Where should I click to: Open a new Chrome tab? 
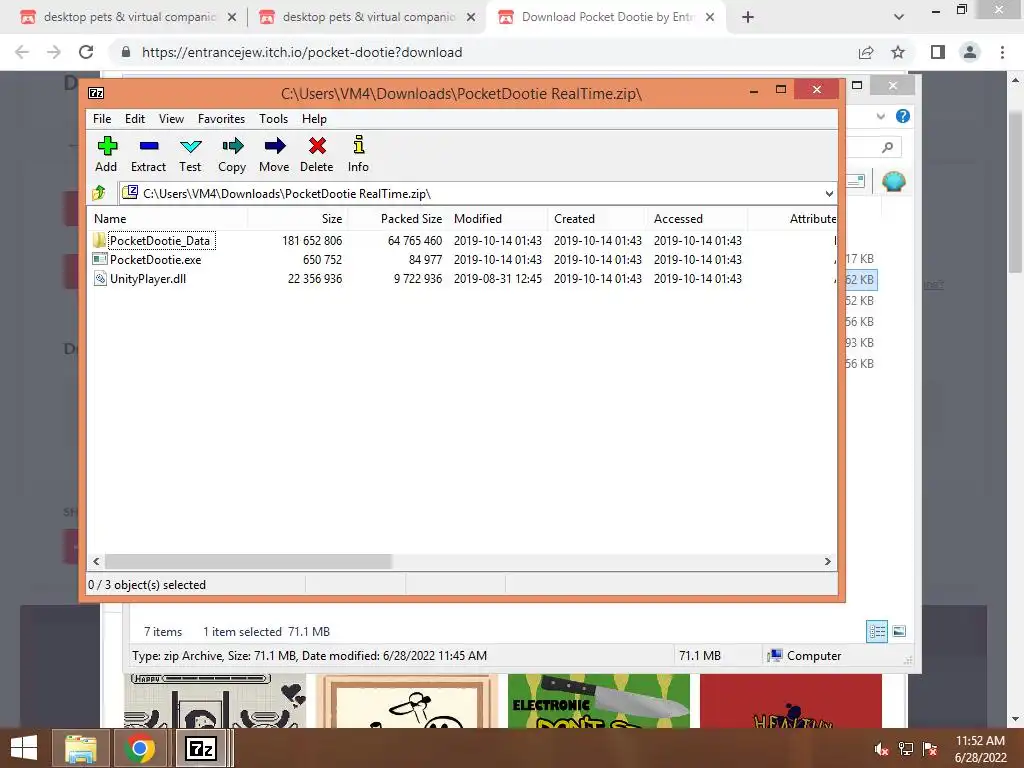click(x=748, y=17)
